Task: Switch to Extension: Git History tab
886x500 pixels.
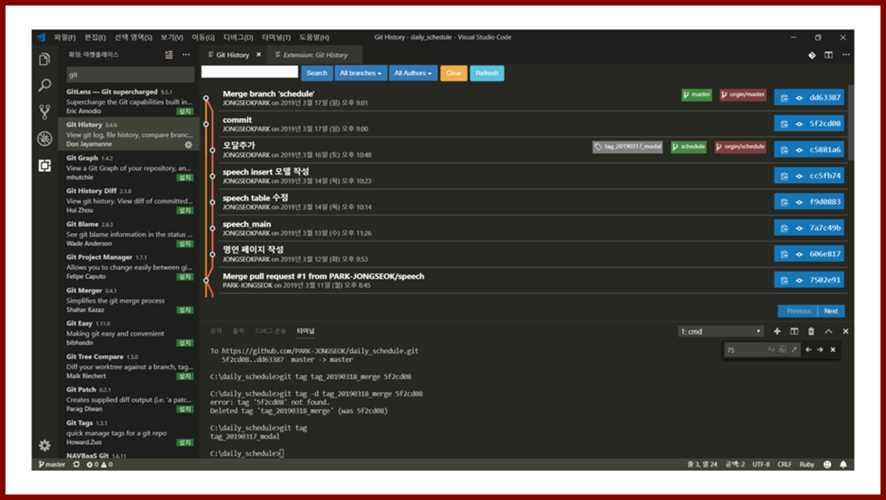Action: pos(315,55)
